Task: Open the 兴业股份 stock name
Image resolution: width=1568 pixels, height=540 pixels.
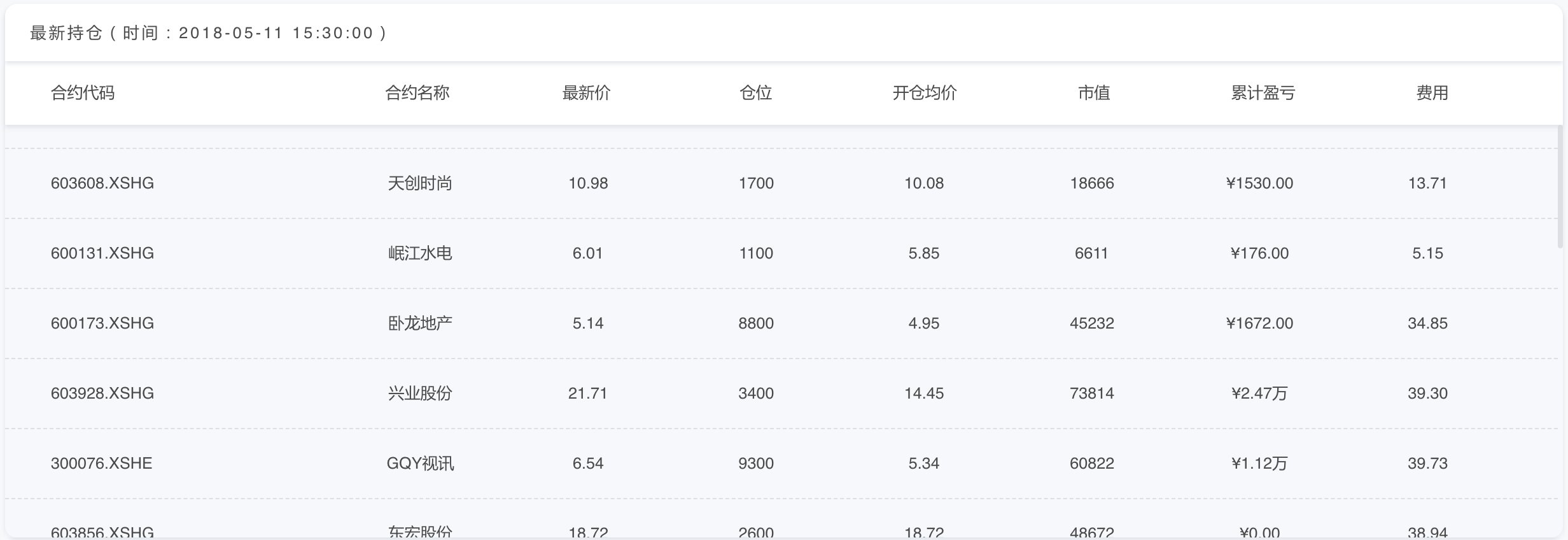Action: click(x=419, y=394)
